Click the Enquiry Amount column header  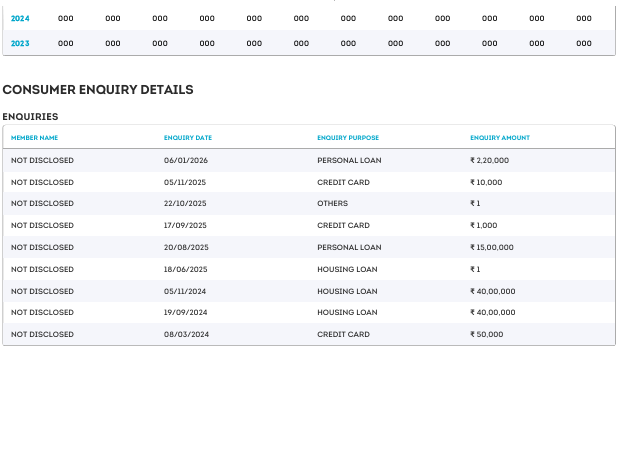tap(500, 137)
